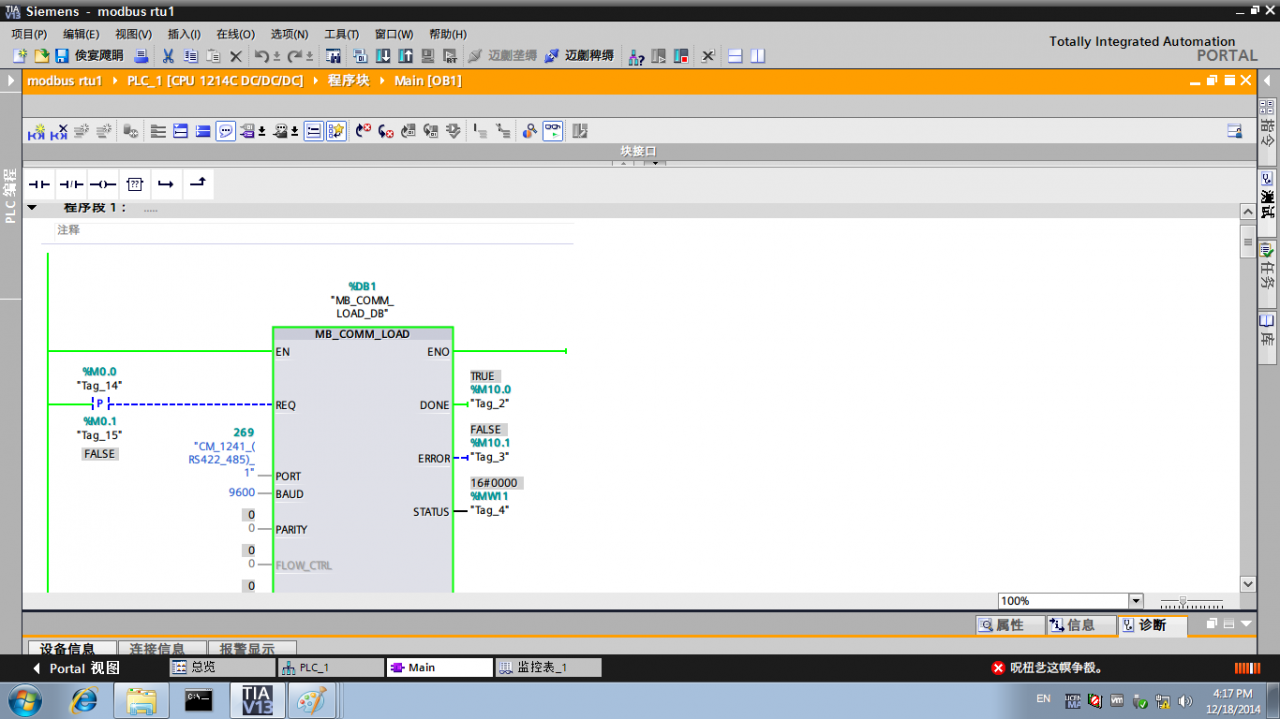
Task: Click the Save project floppy-disk icon
Action: coord(62,56)
